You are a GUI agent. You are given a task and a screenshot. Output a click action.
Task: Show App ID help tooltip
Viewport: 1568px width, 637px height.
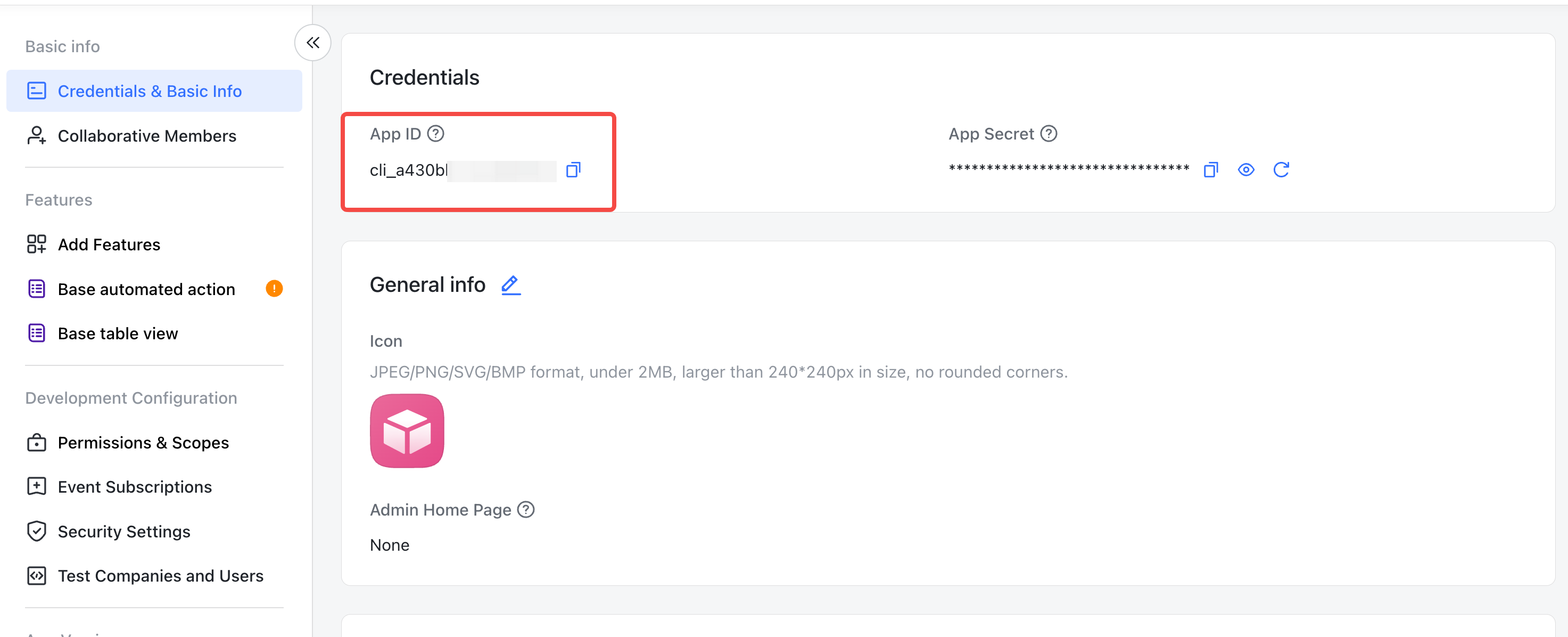435,133
